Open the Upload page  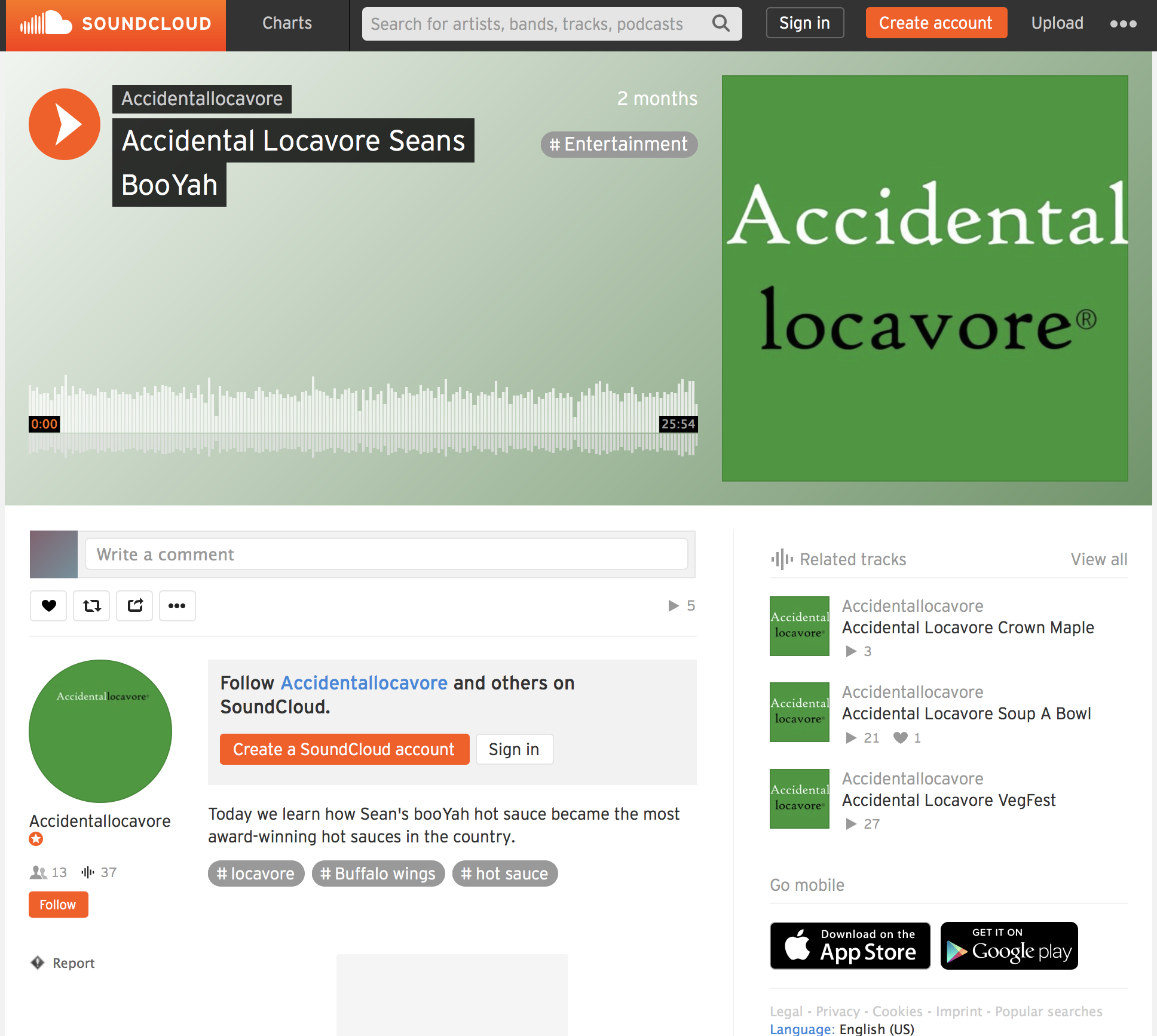tap(1057, 23)
